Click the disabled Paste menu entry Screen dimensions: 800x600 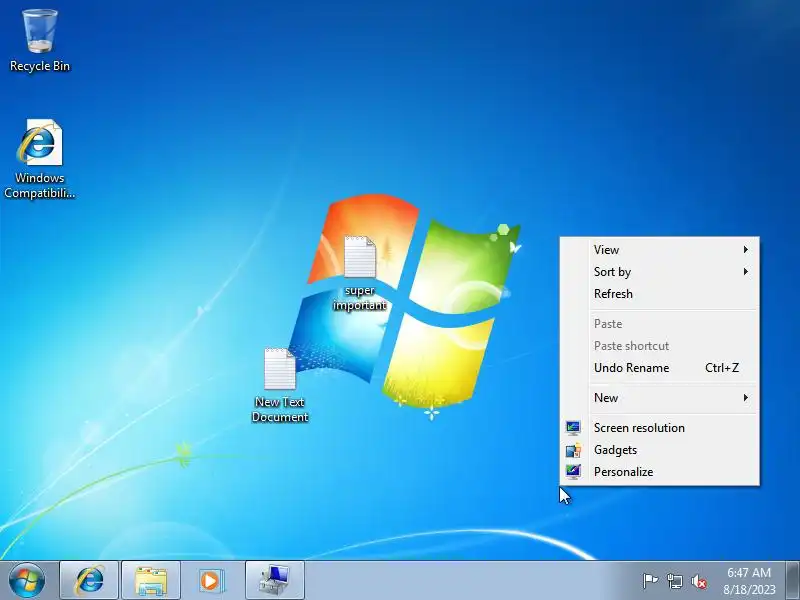pos(660,324)
